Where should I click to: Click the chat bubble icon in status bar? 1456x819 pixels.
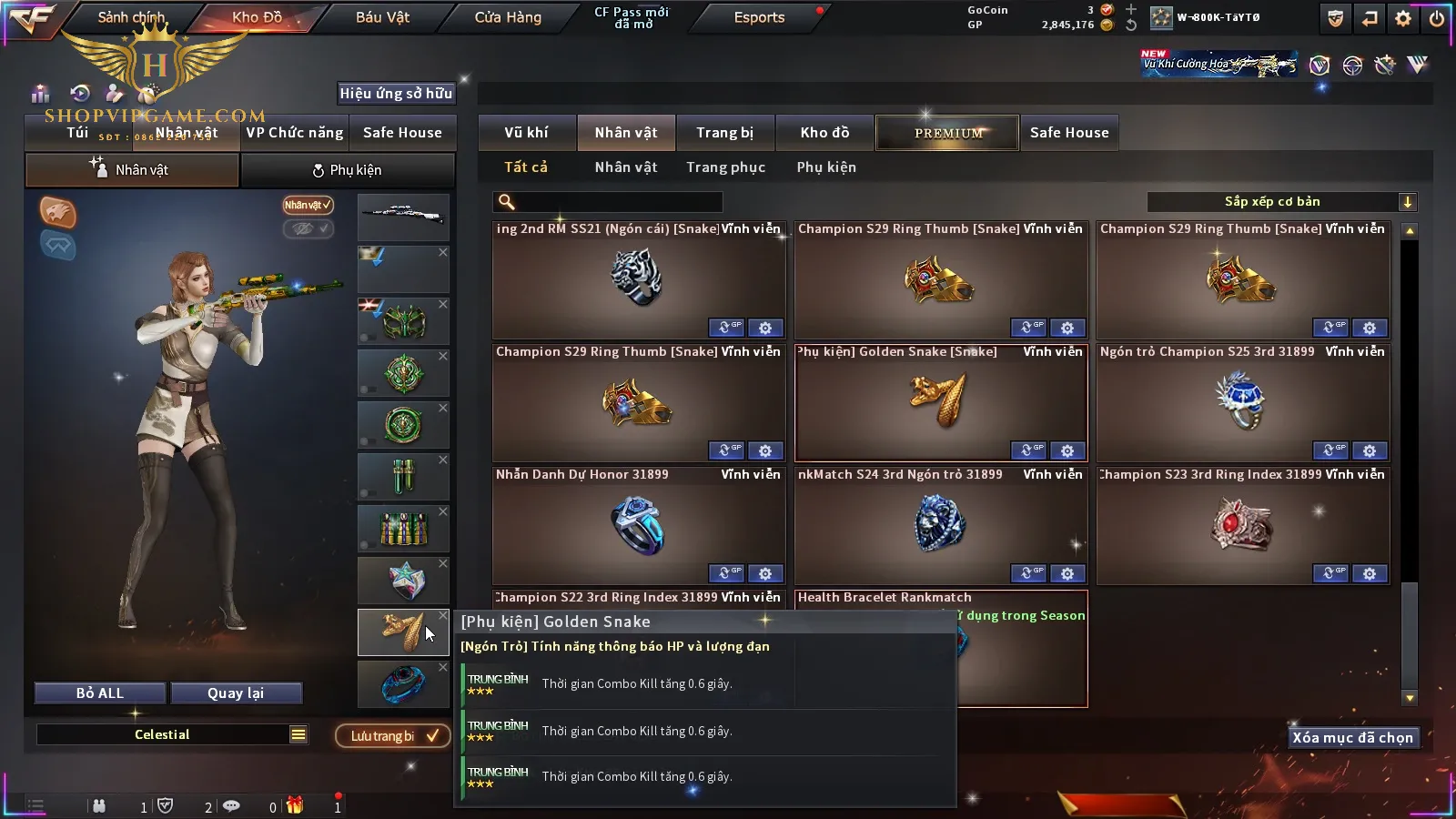coord(231,806)
